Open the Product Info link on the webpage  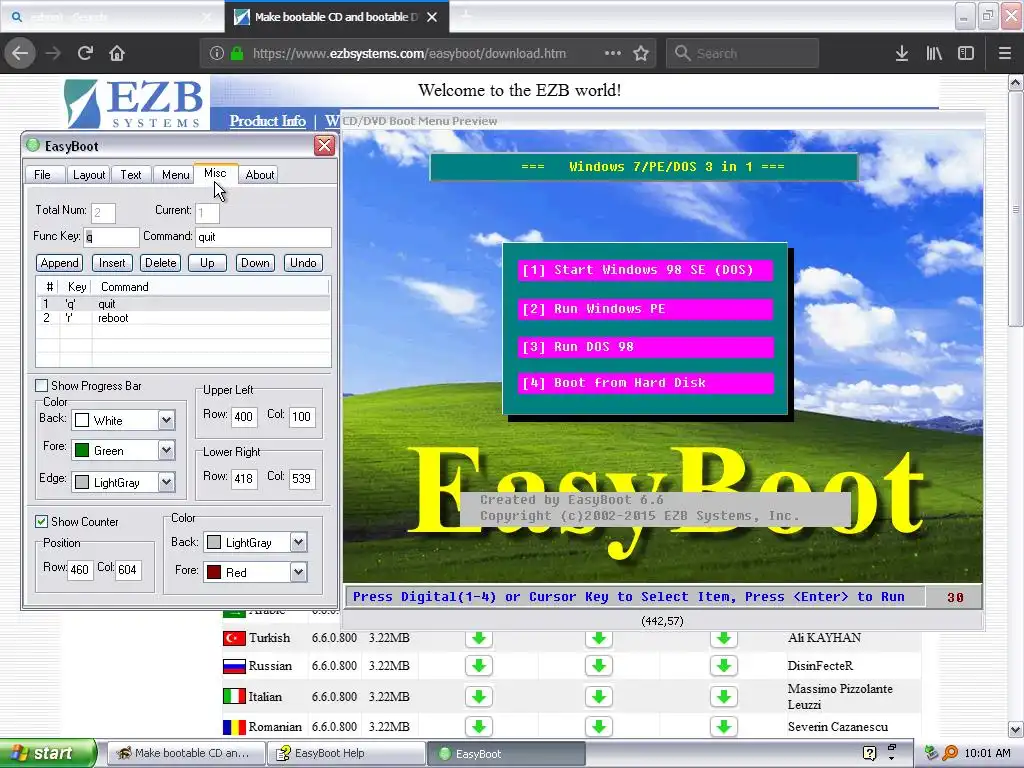point(268,121)
